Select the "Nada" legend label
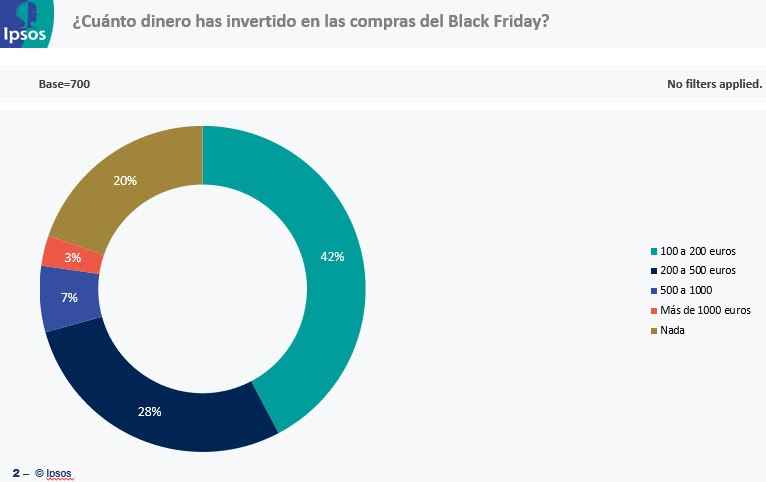This screenshot has height=482, width=766. coord(672,330)
